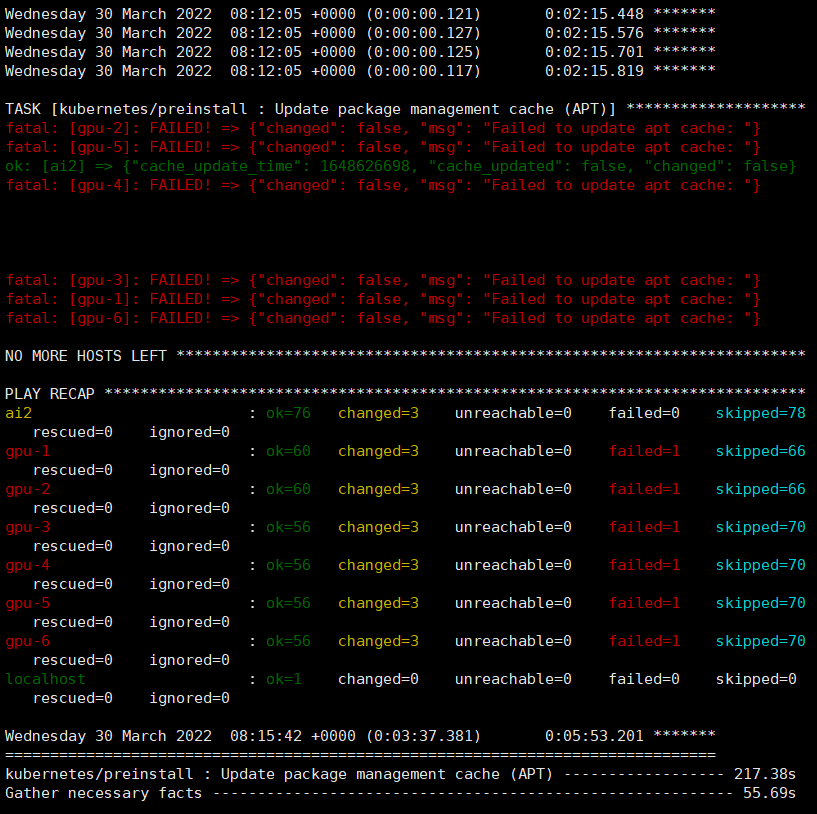Click the gpu-5 host name in recap
Screen dimensions: 817x814
[x=28, y=603]
